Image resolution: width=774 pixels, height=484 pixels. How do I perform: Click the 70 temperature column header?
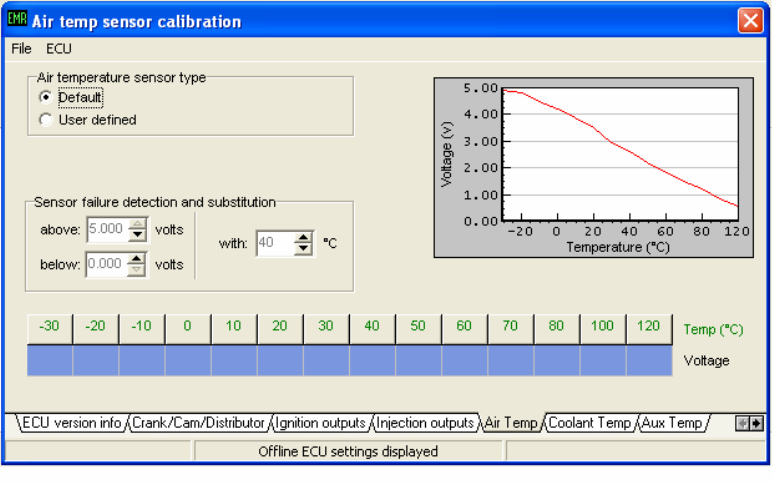pos(510,328)
